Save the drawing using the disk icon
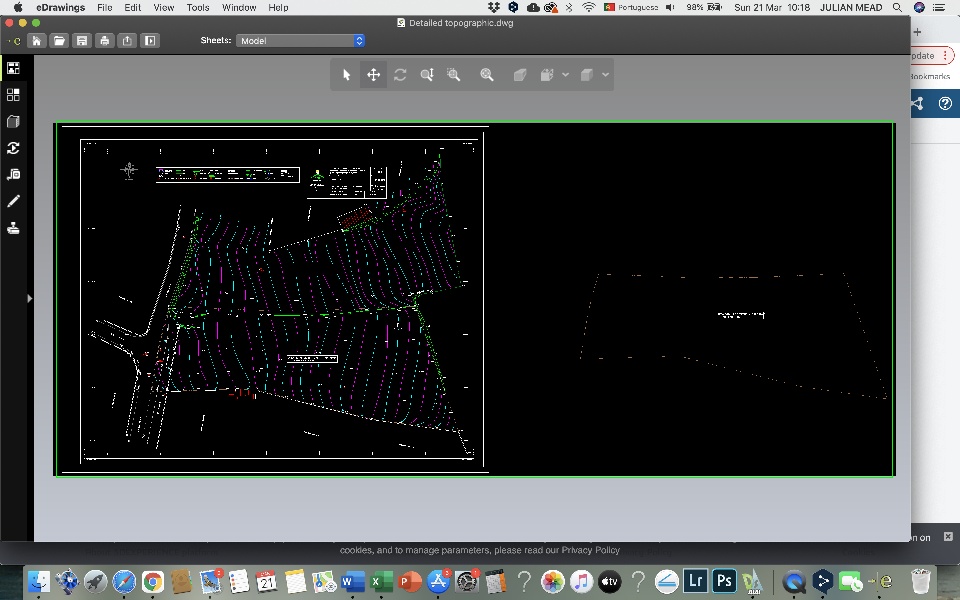Image resolution: width=960 pixels, height=600 pixels. pyautogui.click(x=81, y=41)
